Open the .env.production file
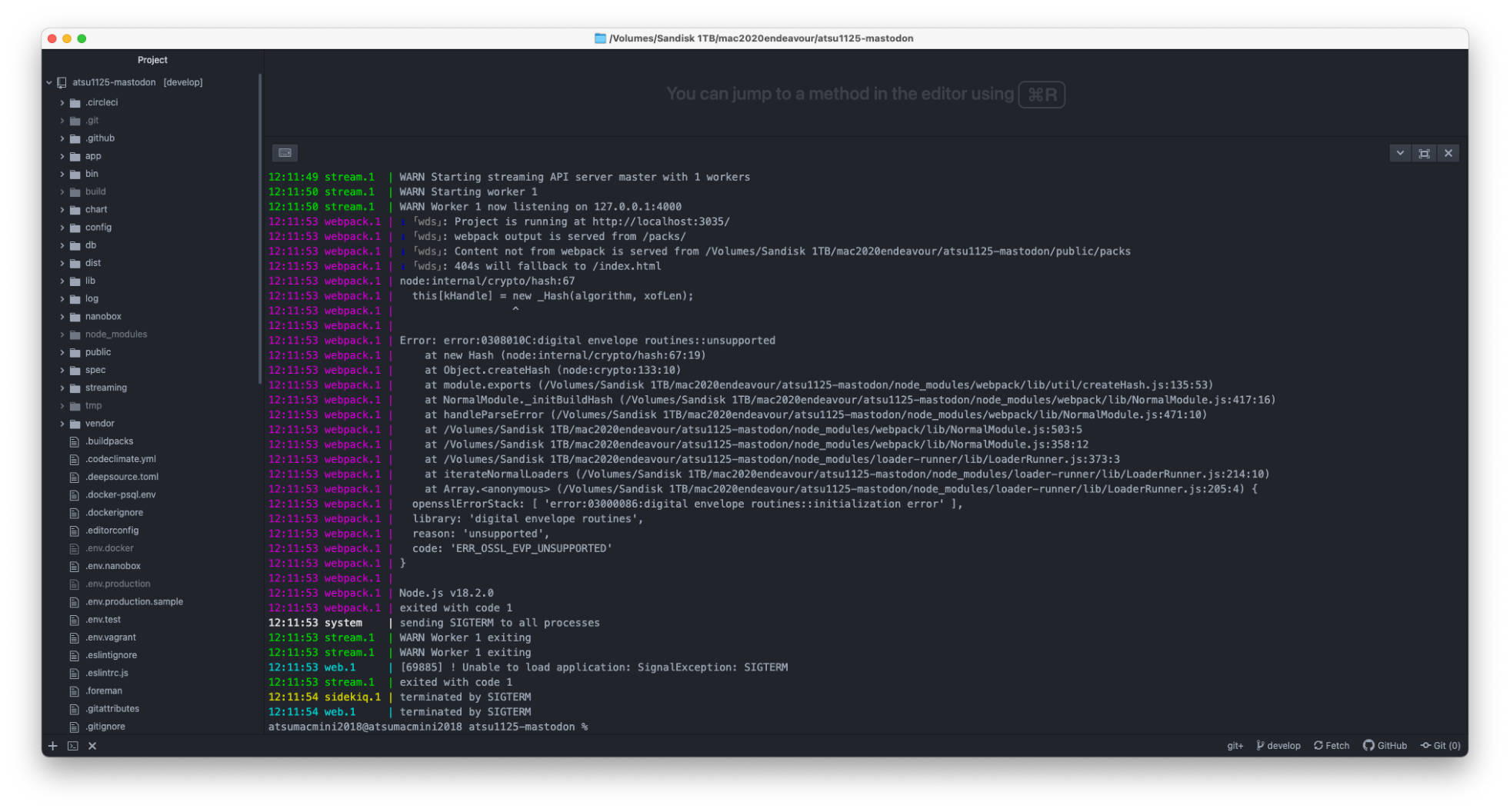The width and height of the screenshot is (1510, 812). pos(118,584)
